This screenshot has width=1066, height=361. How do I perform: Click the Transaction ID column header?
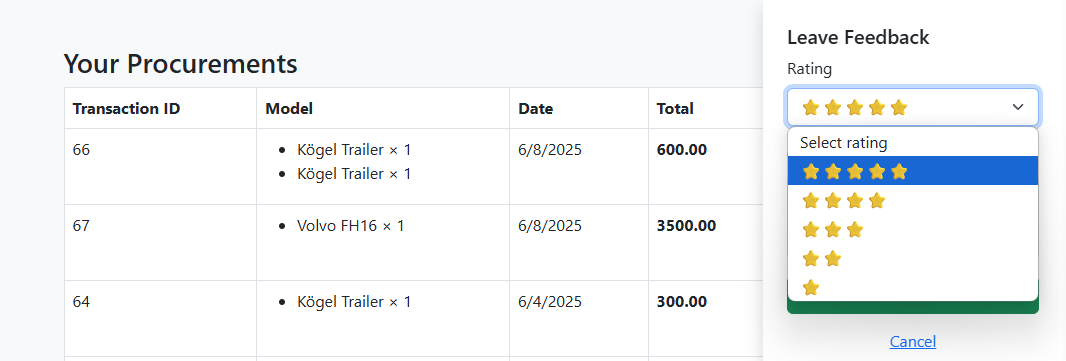point(126,108)
